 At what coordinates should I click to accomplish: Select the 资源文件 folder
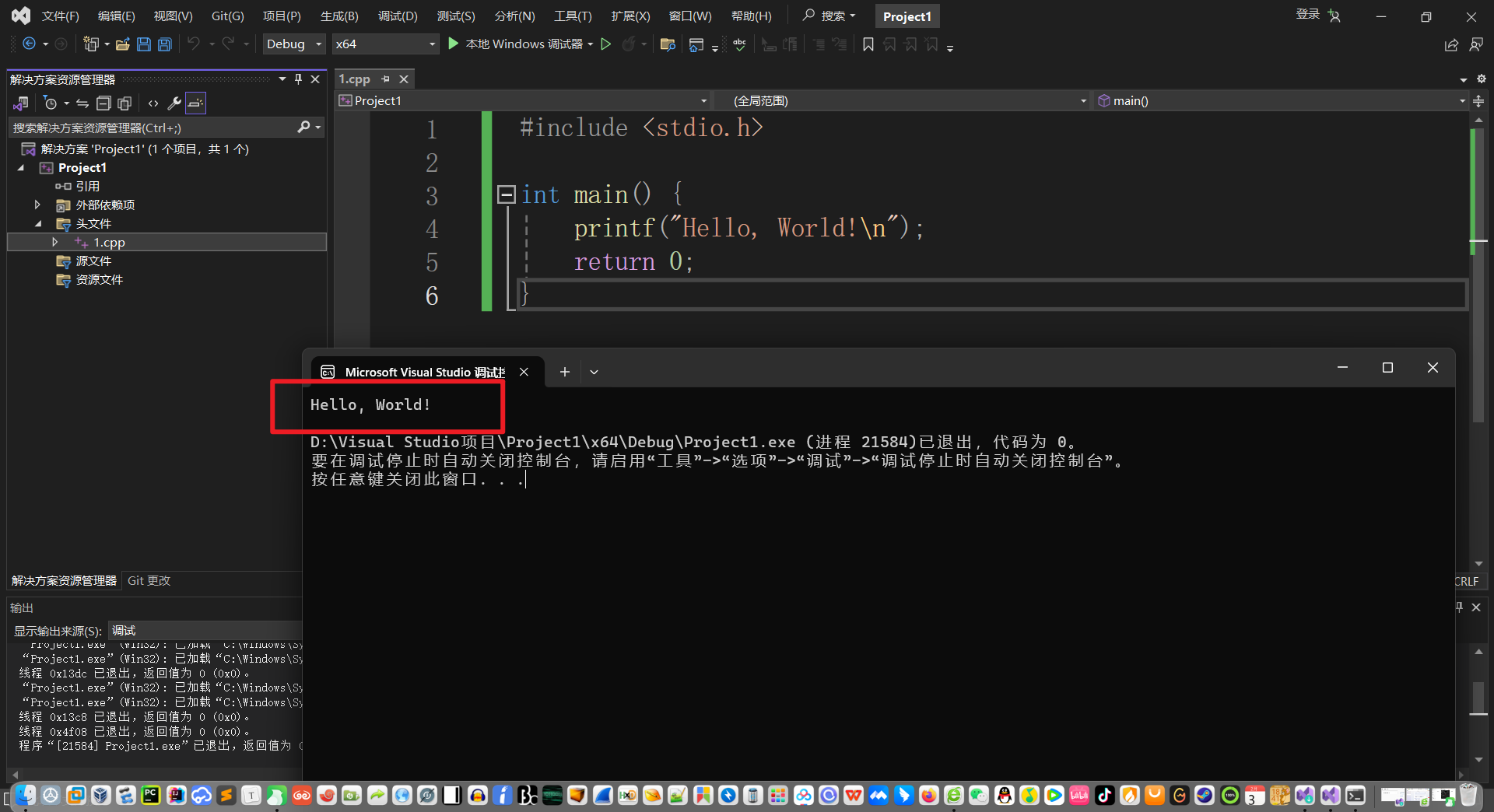coord(99,280)
